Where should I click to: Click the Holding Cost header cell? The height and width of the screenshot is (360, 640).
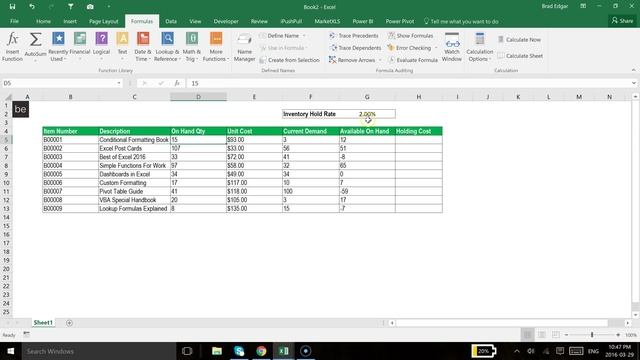419,131
